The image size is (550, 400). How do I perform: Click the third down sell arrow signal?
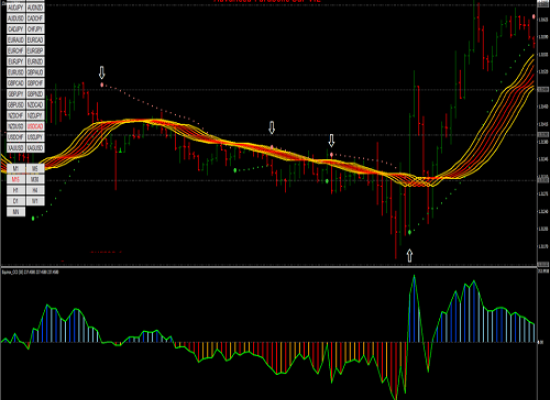(331, 140)
